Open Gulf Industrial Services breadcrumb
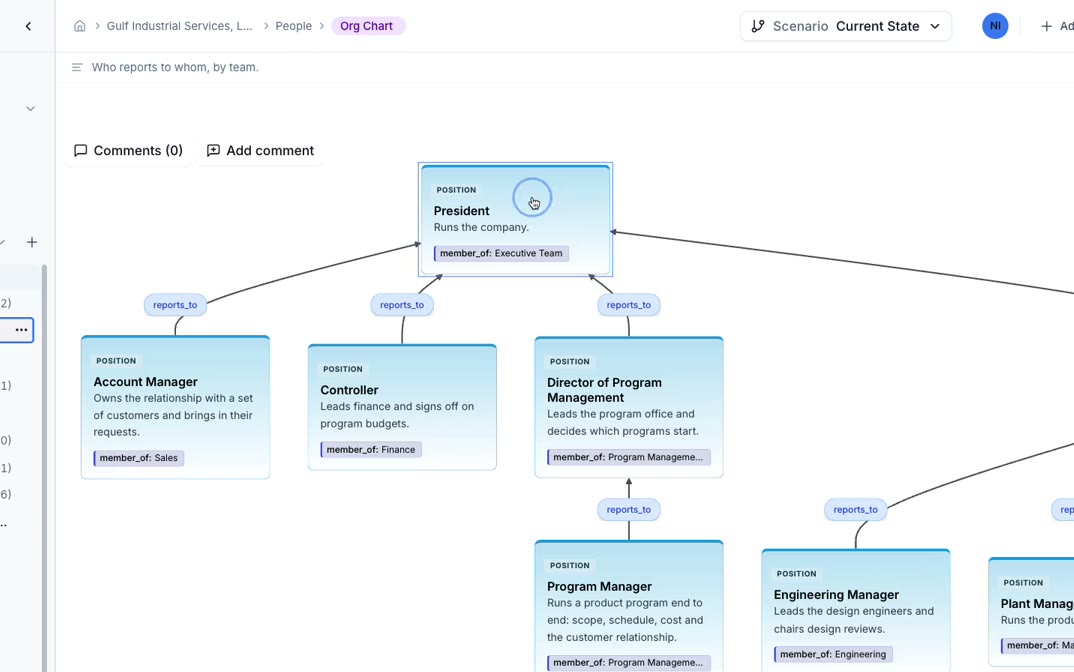Screen dimensions: 1074x672 (179, 26)
